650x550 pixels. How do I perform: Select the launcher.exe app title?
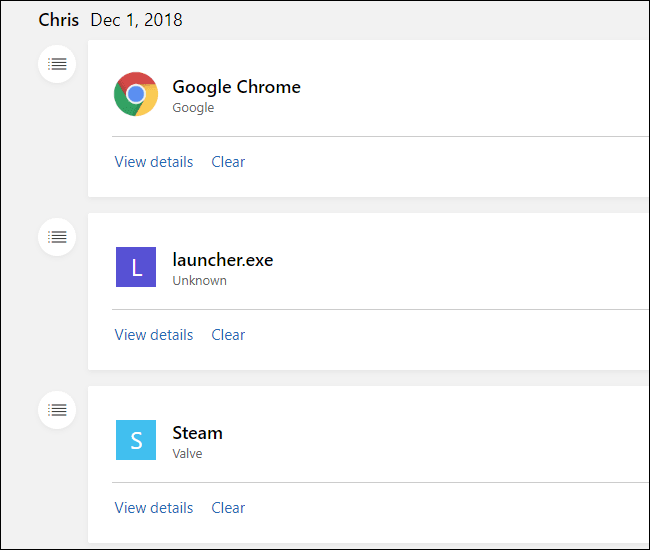tap(222, 260)
